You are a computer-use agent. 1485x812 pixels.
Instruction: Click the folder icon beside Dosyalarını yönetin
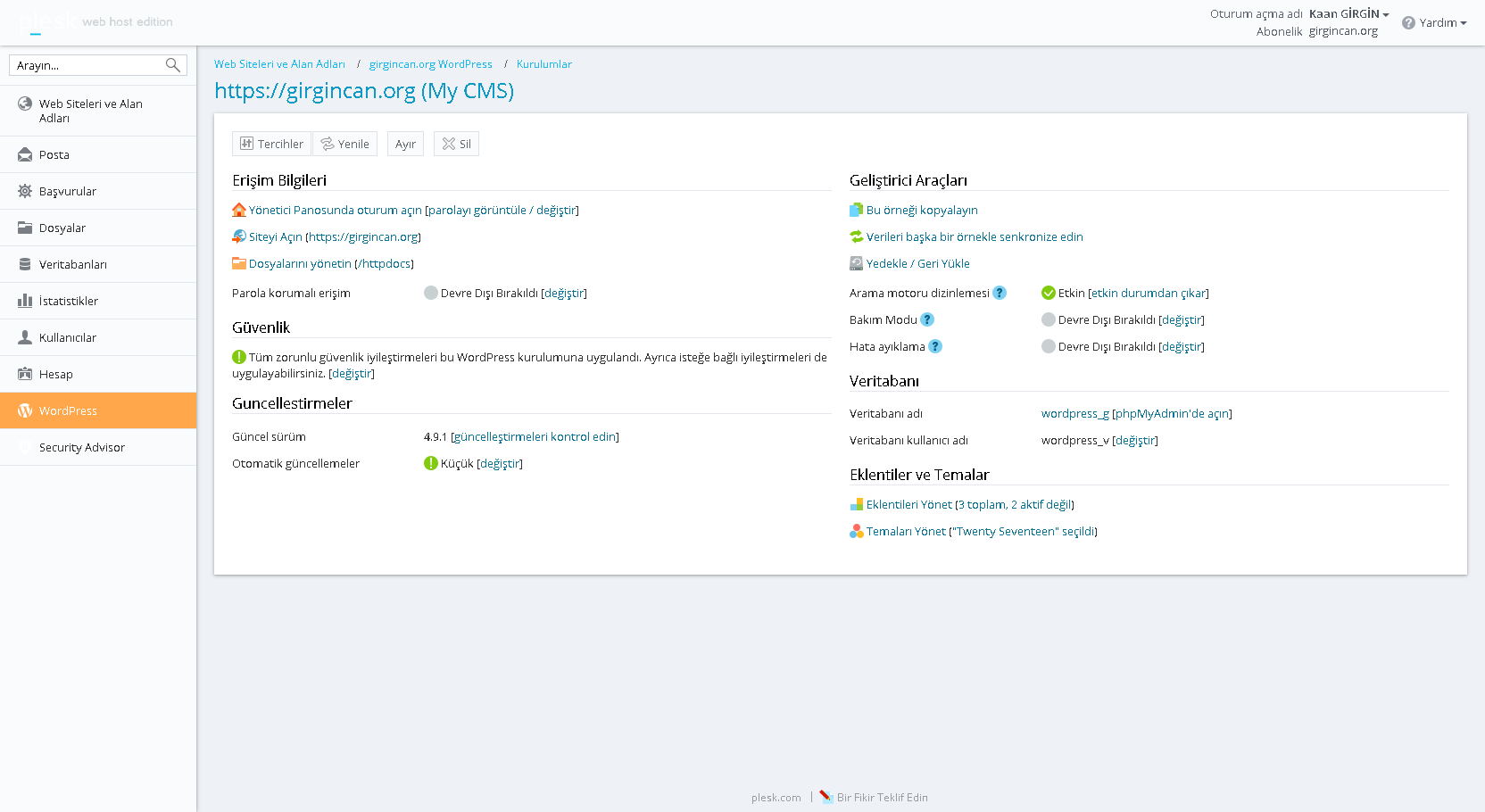tap(239, 263)
